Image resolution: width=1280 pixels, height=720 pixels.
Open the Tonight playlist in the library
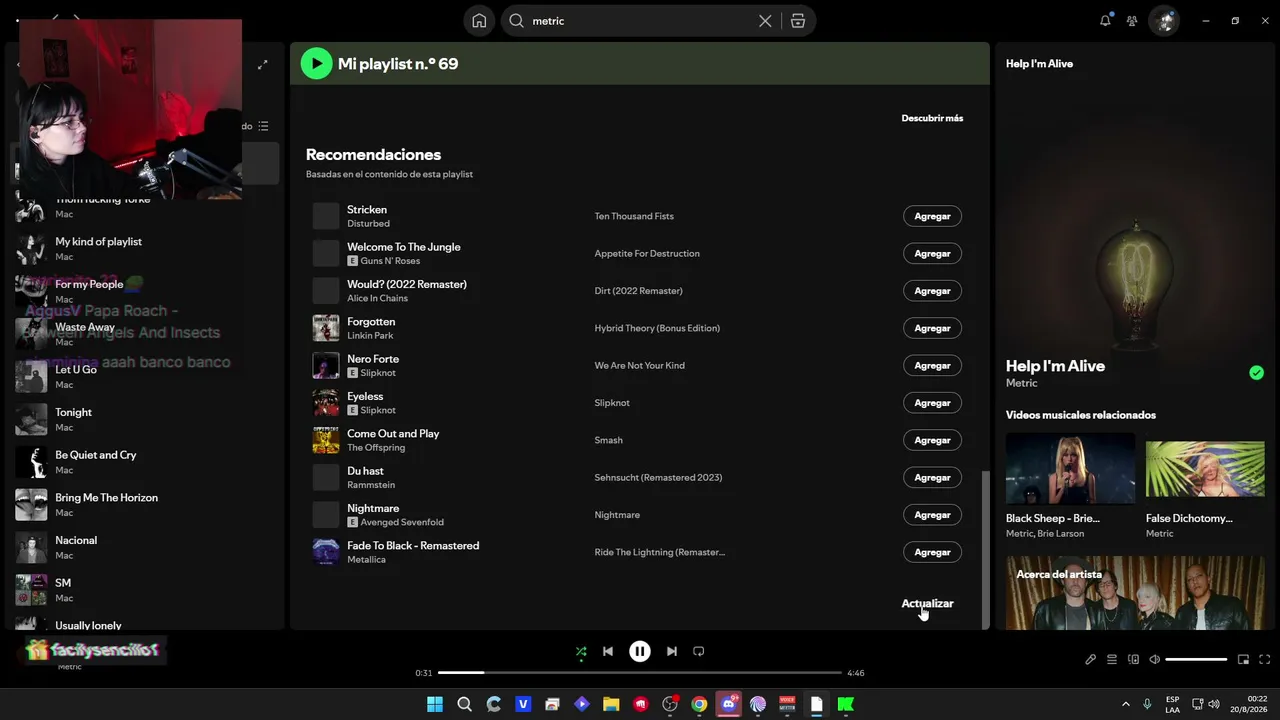coord(145,419)
